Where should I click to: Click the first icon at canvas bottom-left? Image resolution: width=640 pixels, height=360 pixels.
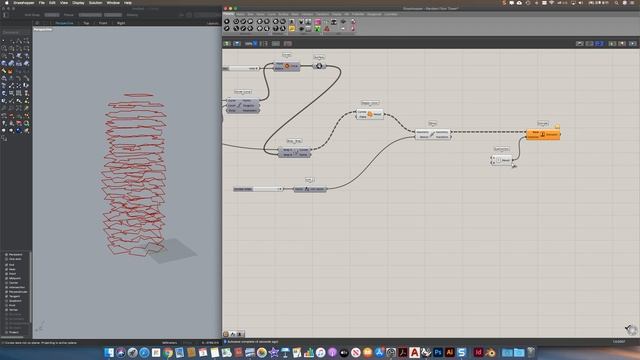click(x=226, y=334)
